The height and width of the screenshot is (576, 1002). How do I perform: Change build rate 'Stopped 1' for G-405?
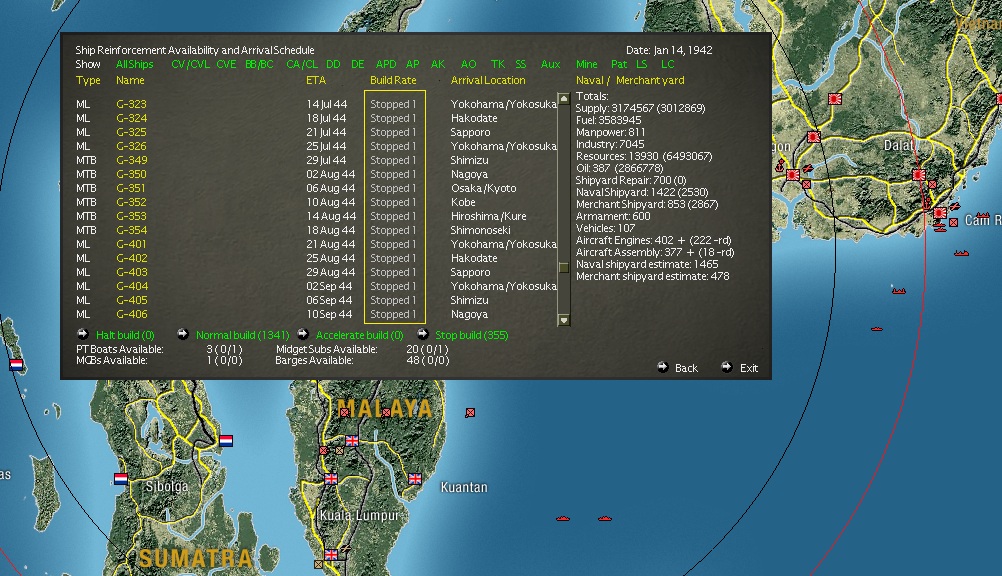point(393,300)
